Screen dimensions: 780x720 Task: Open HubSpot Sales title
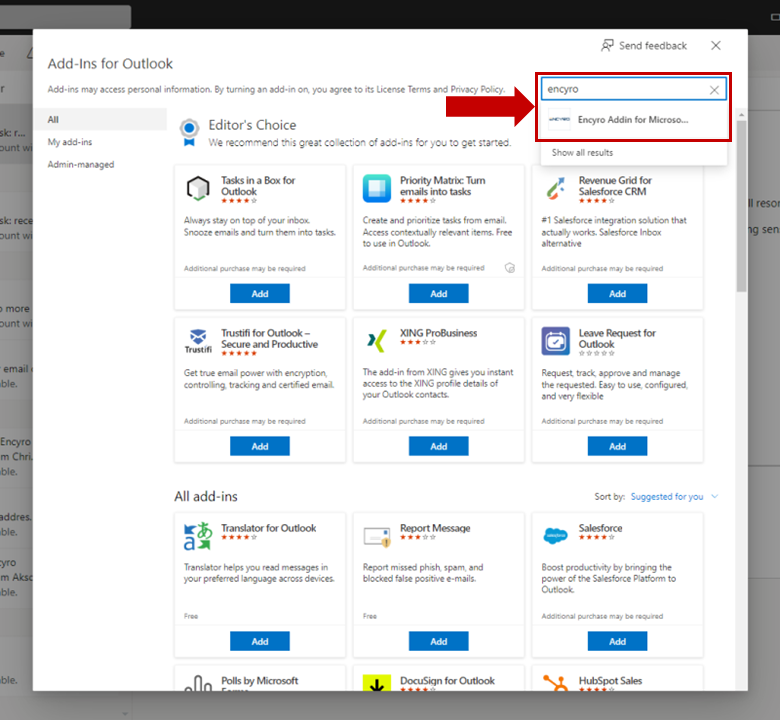[x=610, y=680]
